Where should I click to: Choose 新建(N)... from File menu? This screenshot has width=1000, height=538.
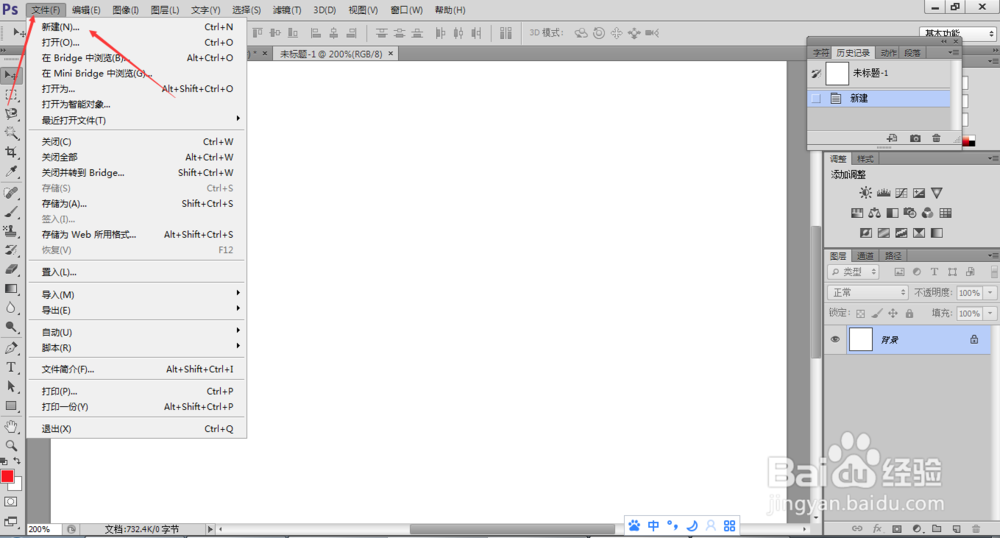(x=136, y=27)
